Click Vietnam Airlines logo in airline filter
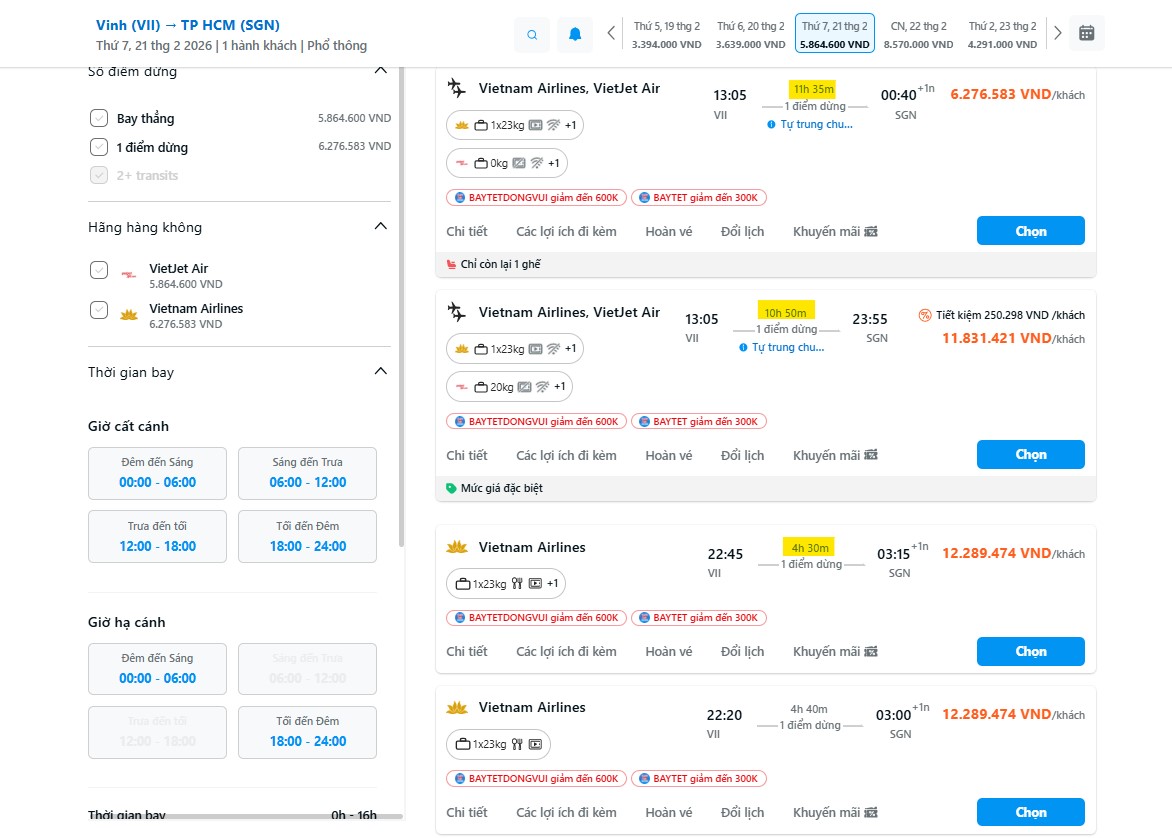 coord(128,315)
